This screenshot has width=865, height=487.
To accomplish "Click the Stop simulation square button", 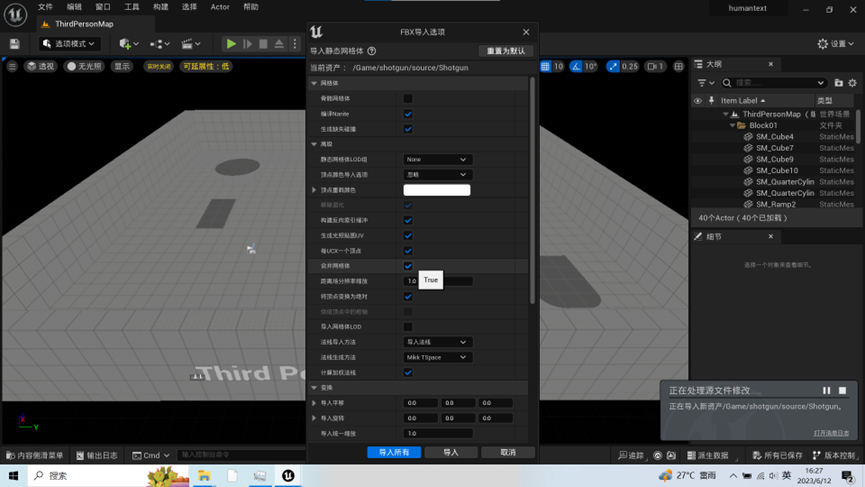I will coord(263,44).
